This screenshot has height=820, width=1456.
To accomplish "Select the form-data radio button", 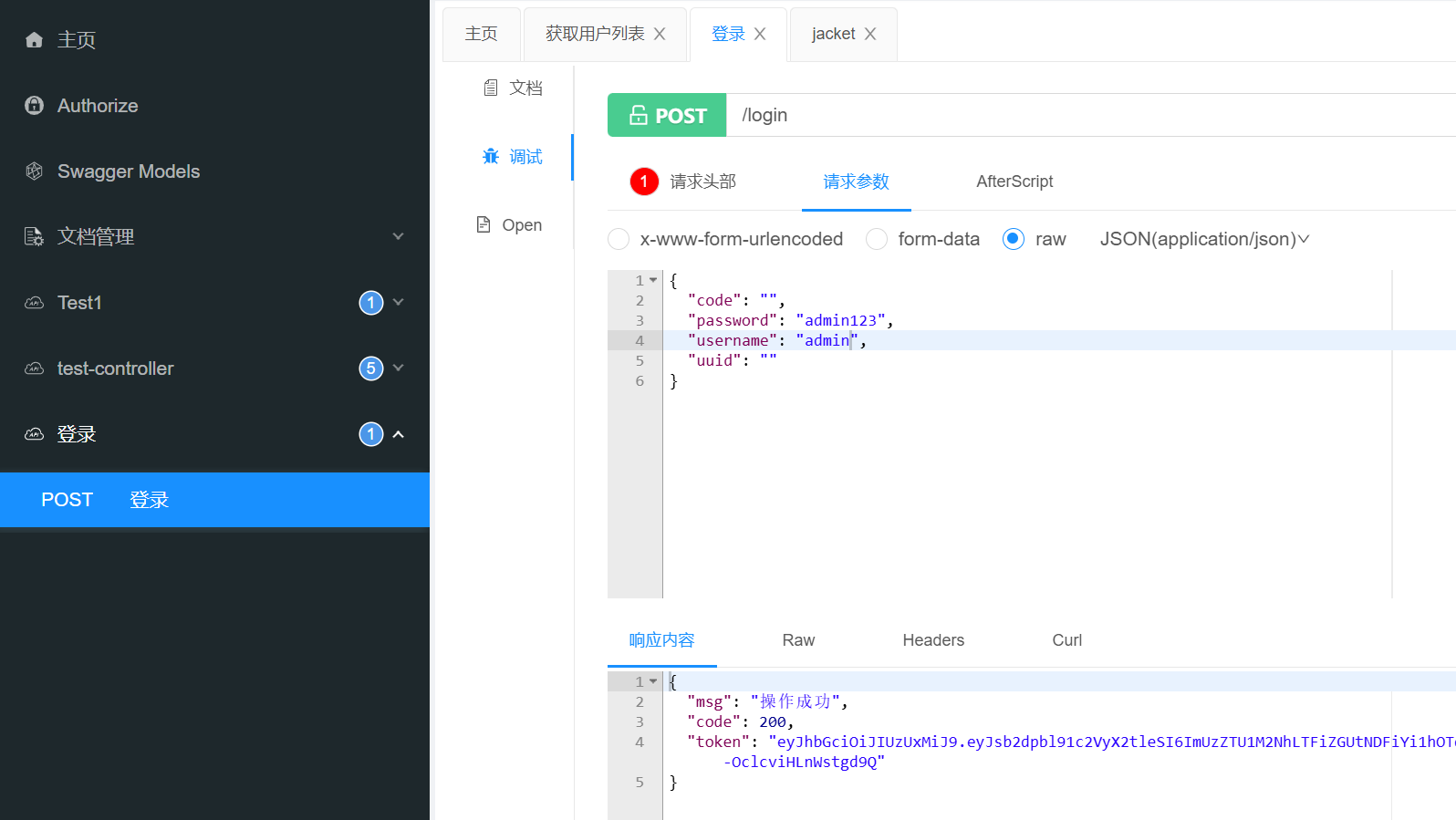I will pyautogui.click(x=877, y=239).
